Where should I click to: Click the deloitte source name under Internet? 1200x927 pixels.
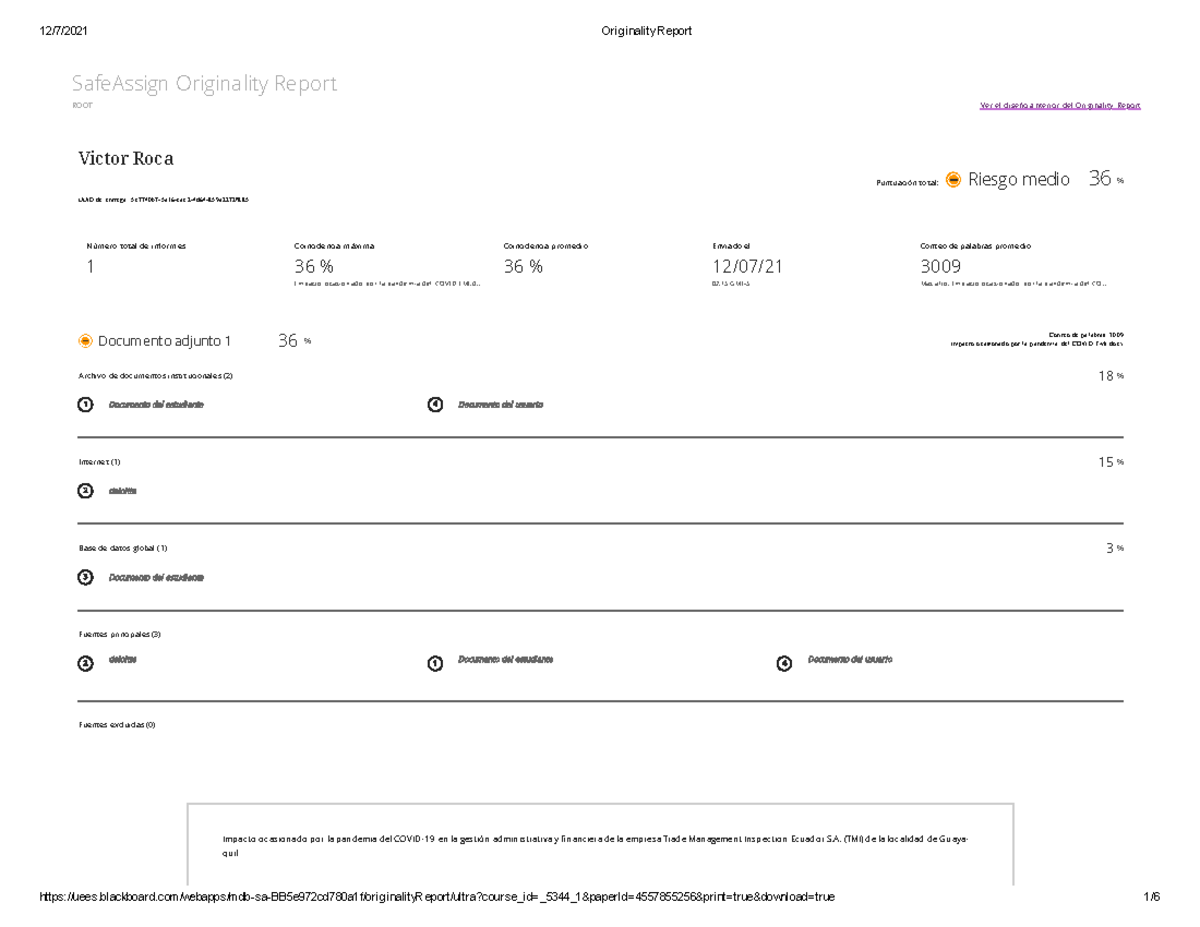pyautogui.click(x=120, y=490)
